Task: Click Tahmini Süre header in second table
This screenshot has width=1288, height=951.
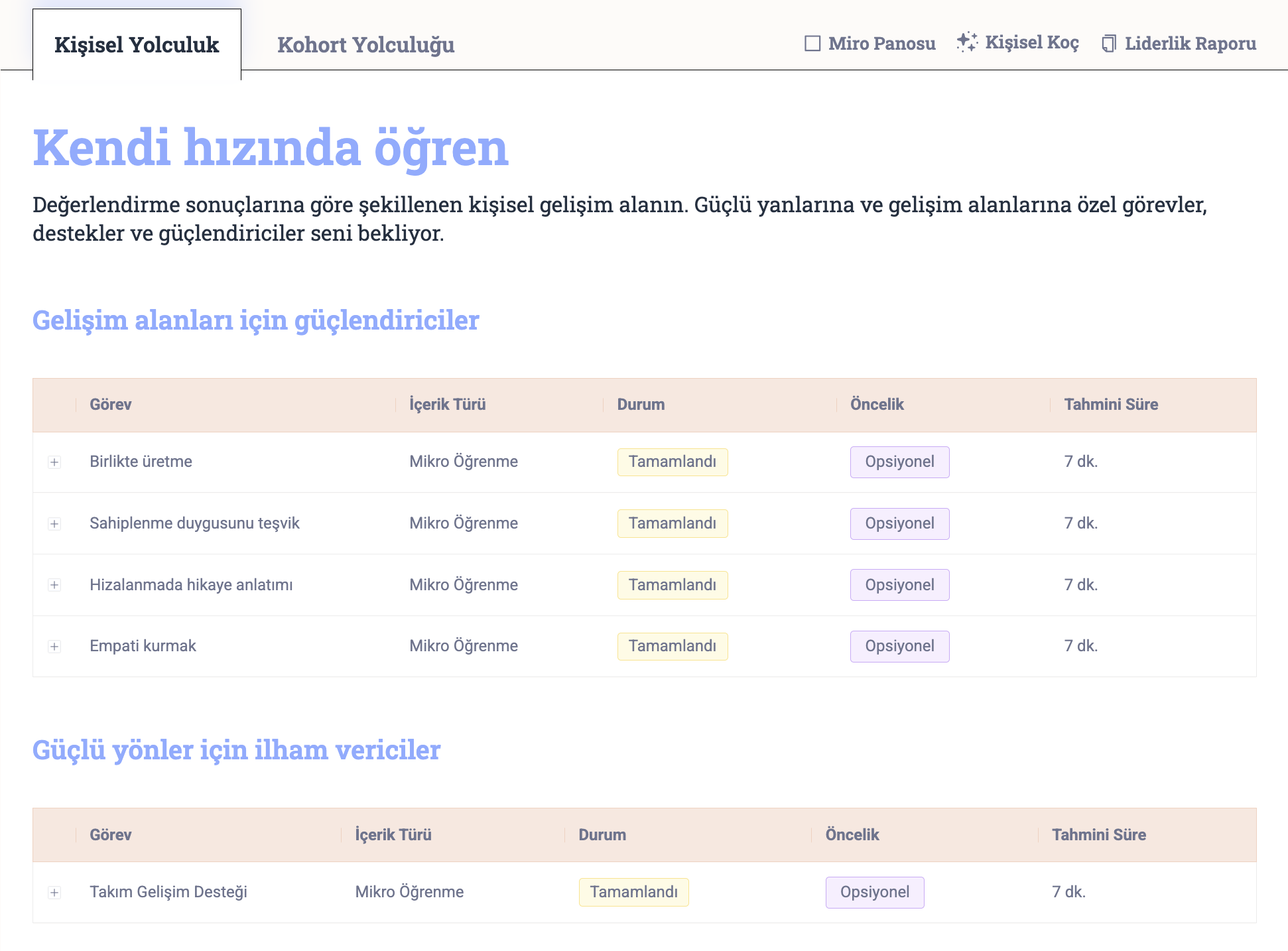Action: tap(1098, 835)
